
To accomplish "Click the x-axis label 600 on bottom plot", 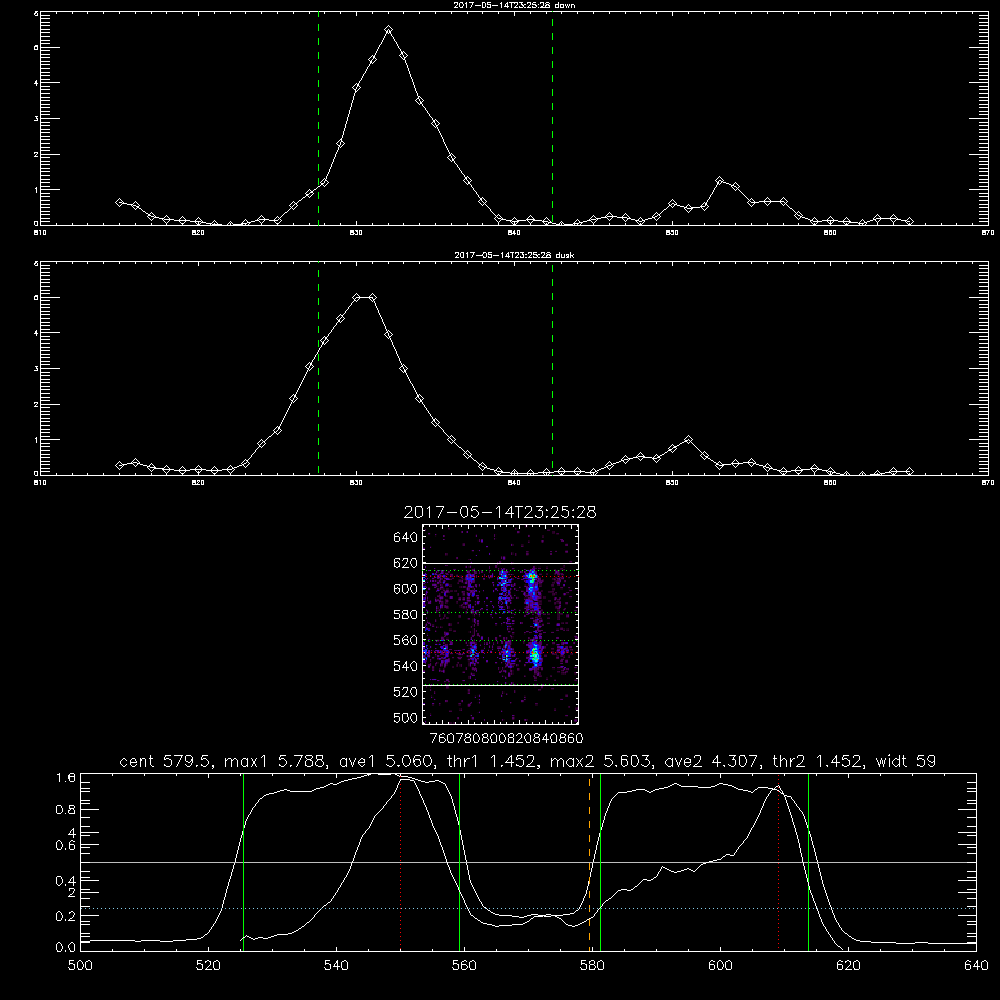I will click(720, 966).
